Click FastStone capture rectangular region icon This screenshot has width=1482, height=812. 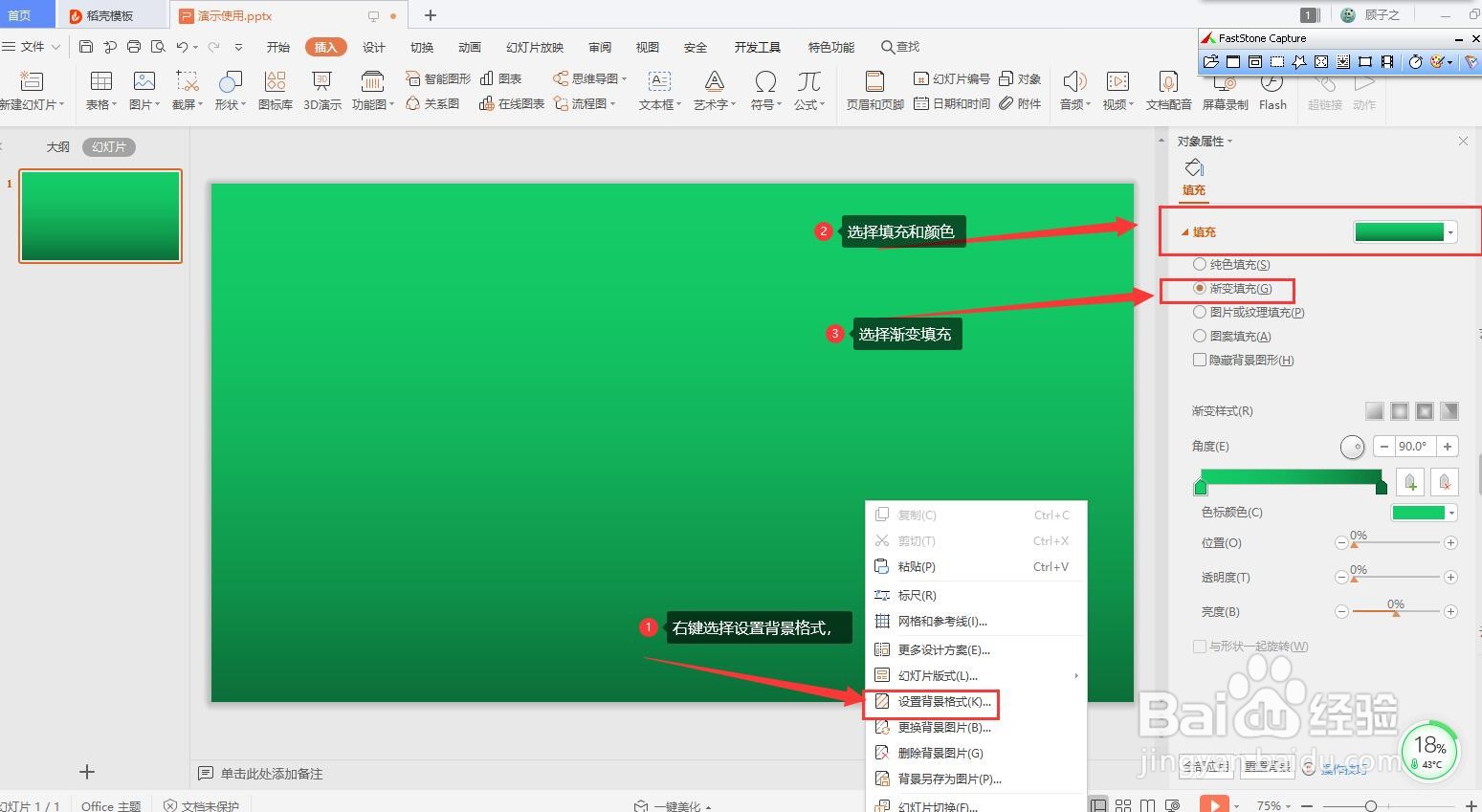[1276, 62]
